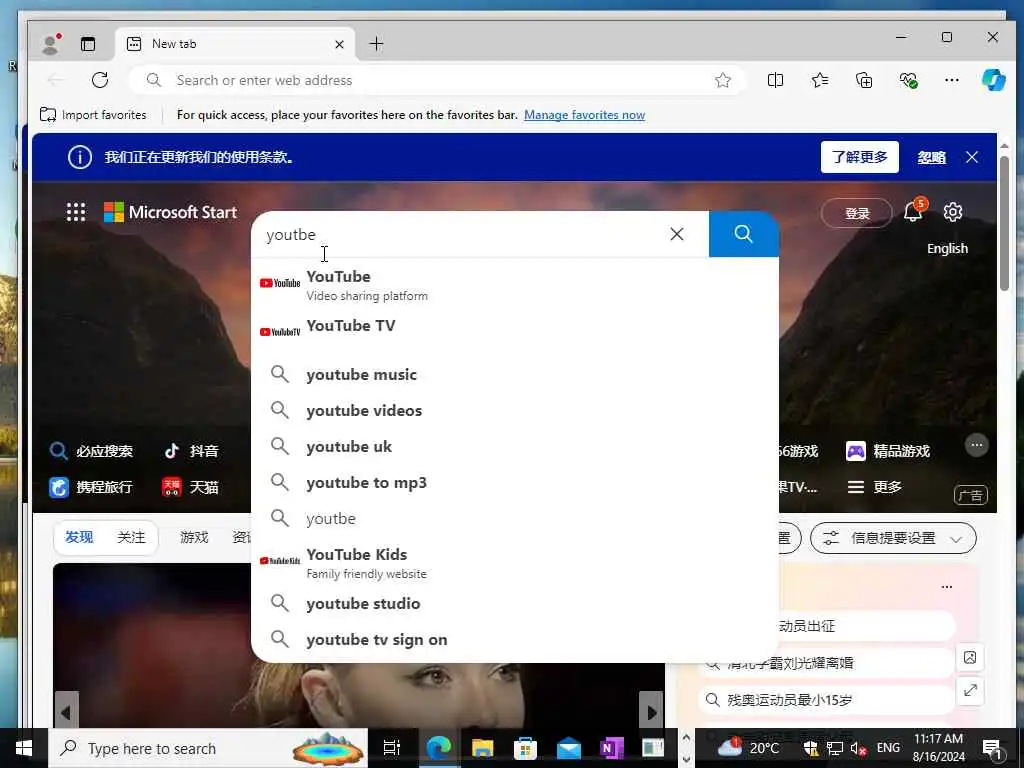This screenshot has height=768, width=1024.
Task: Open Edge profile icon
Action: pos(51,44)
